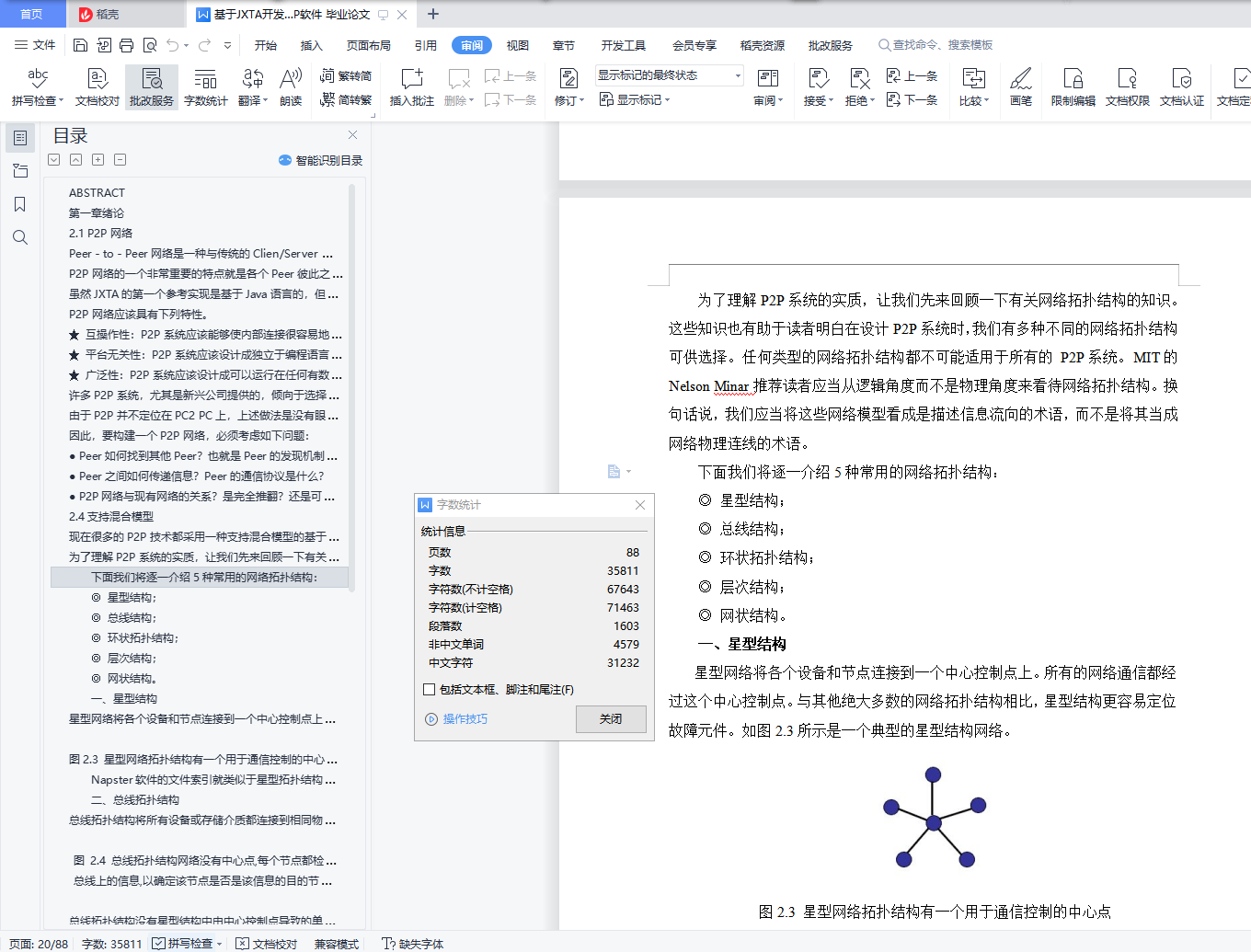Viewport: 1251px width, 952px height.
Task: Select the 画笔 pen tool
Action: tap(1021, 87)
